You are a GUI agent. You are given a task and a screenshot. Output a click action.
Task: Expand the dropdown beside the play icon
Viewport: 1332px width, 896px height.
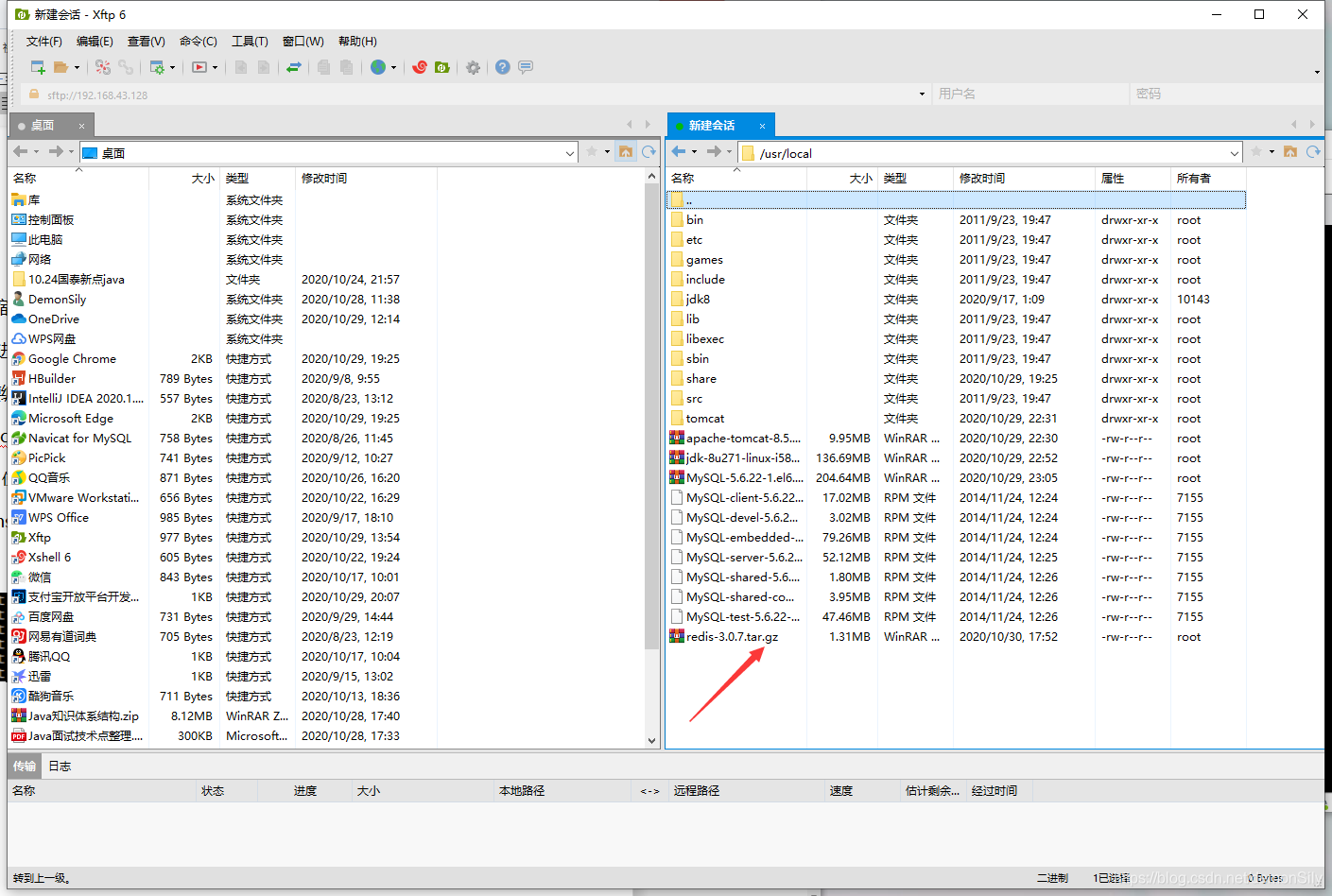click(216, 67)
